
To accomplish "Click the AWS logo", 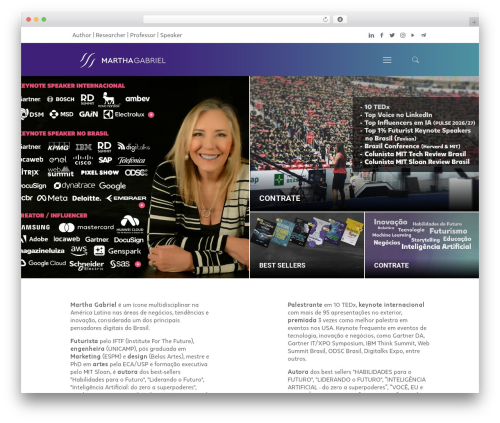I will click(79, 250).
